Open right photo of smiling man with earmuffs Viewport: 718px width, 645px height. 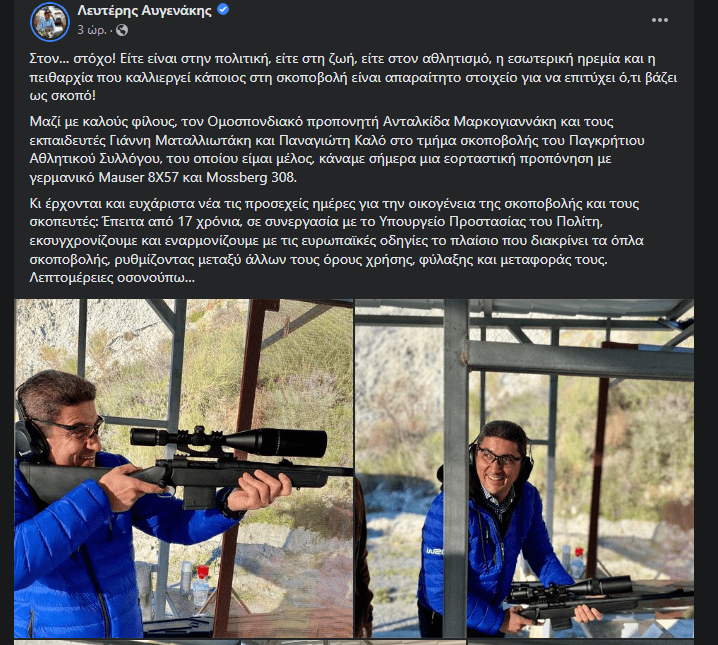(x=525, y=468)
